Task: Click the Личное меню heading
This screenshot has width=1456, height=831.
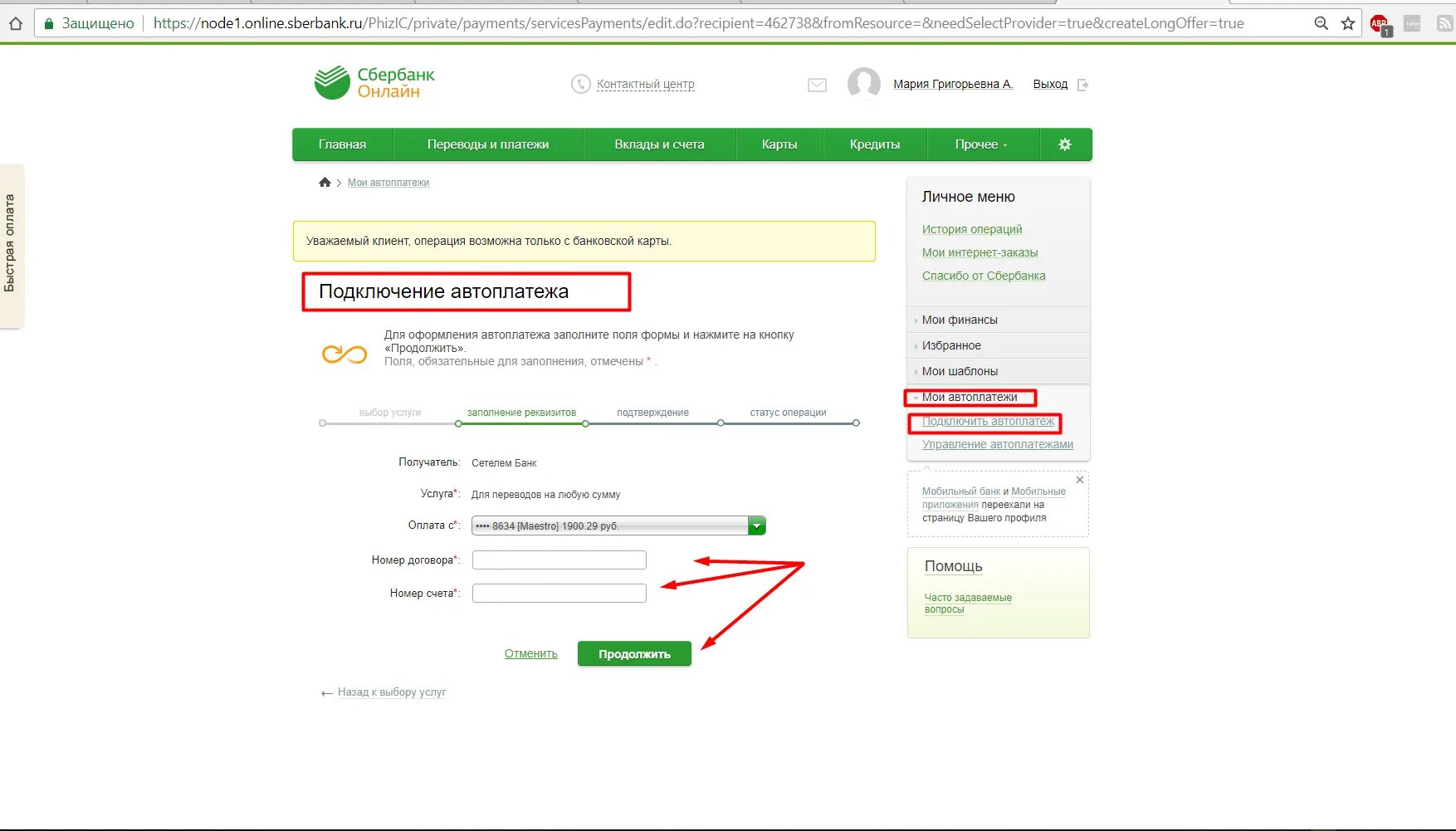Action: click(x=968, y=197)
